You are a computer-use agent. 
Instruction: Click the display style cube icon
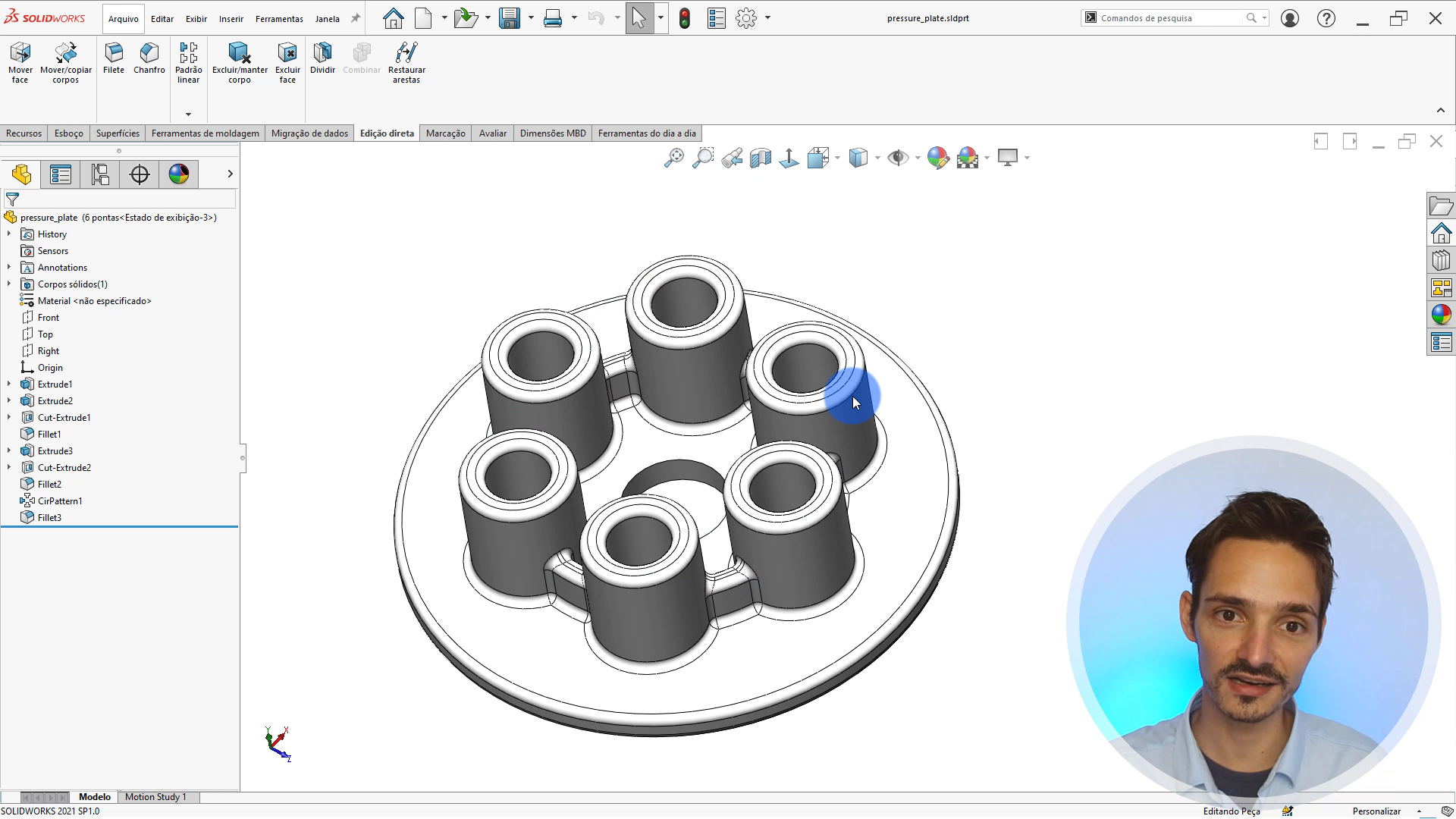858,158
